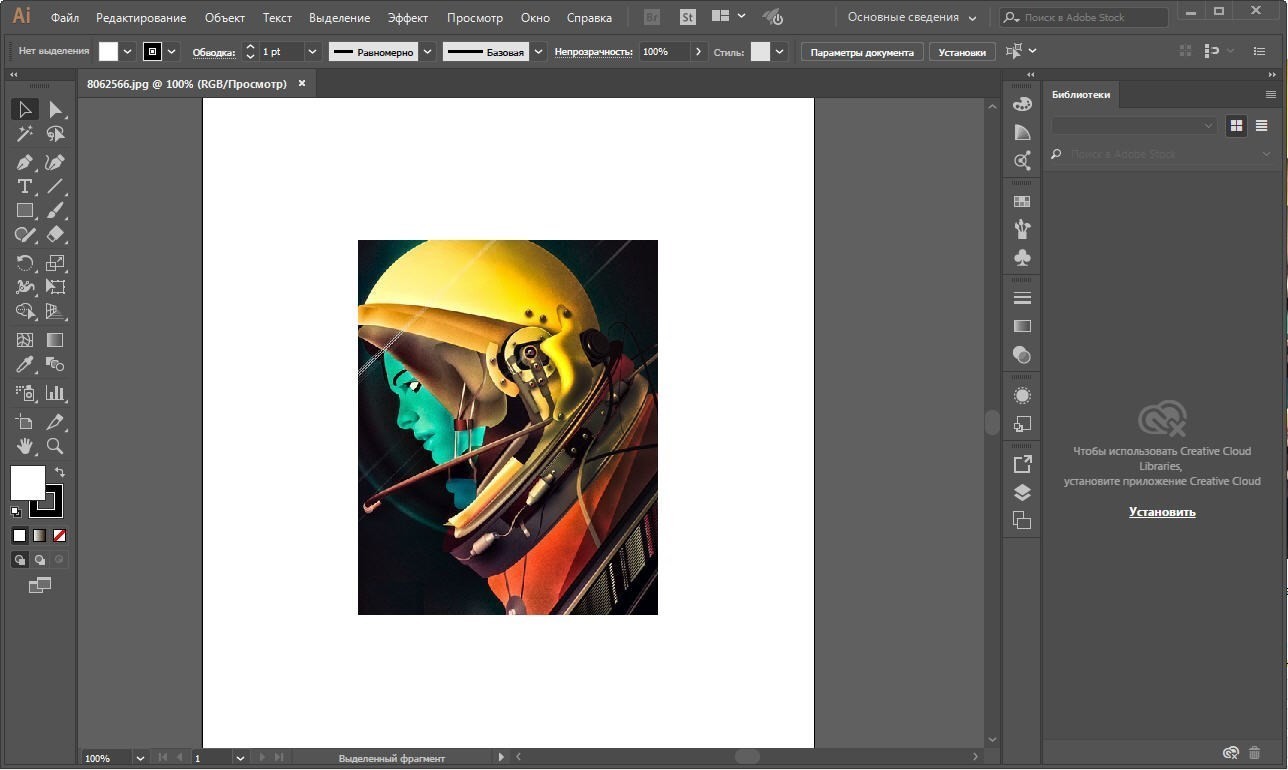Reset to default fill and stroke
The image size is (1288, 770).
pyautogui.click(x=16, y=511)
